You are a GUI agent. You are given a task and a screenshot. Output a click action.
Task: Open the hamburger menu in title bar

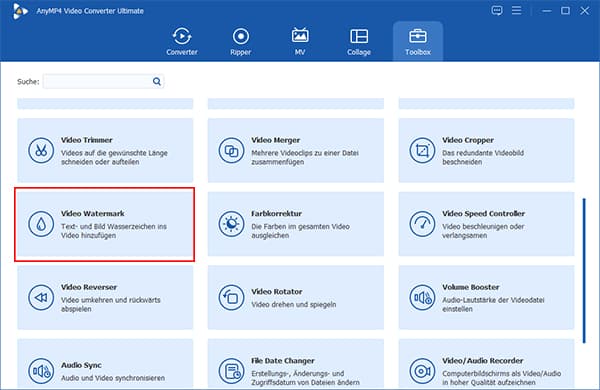pos(517,11)
